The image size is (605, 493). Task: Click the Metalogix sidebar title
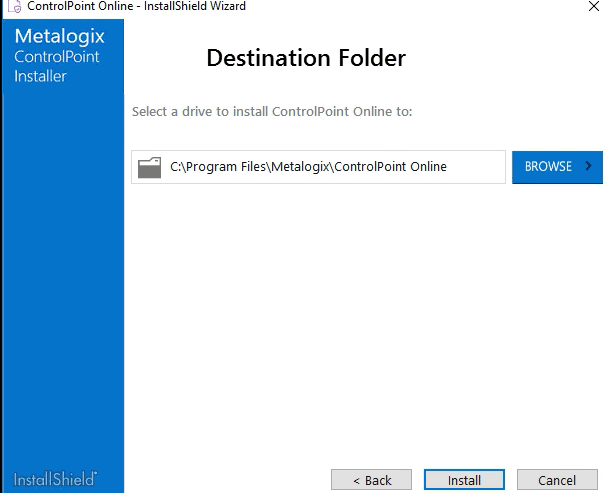tap(59, 37)
